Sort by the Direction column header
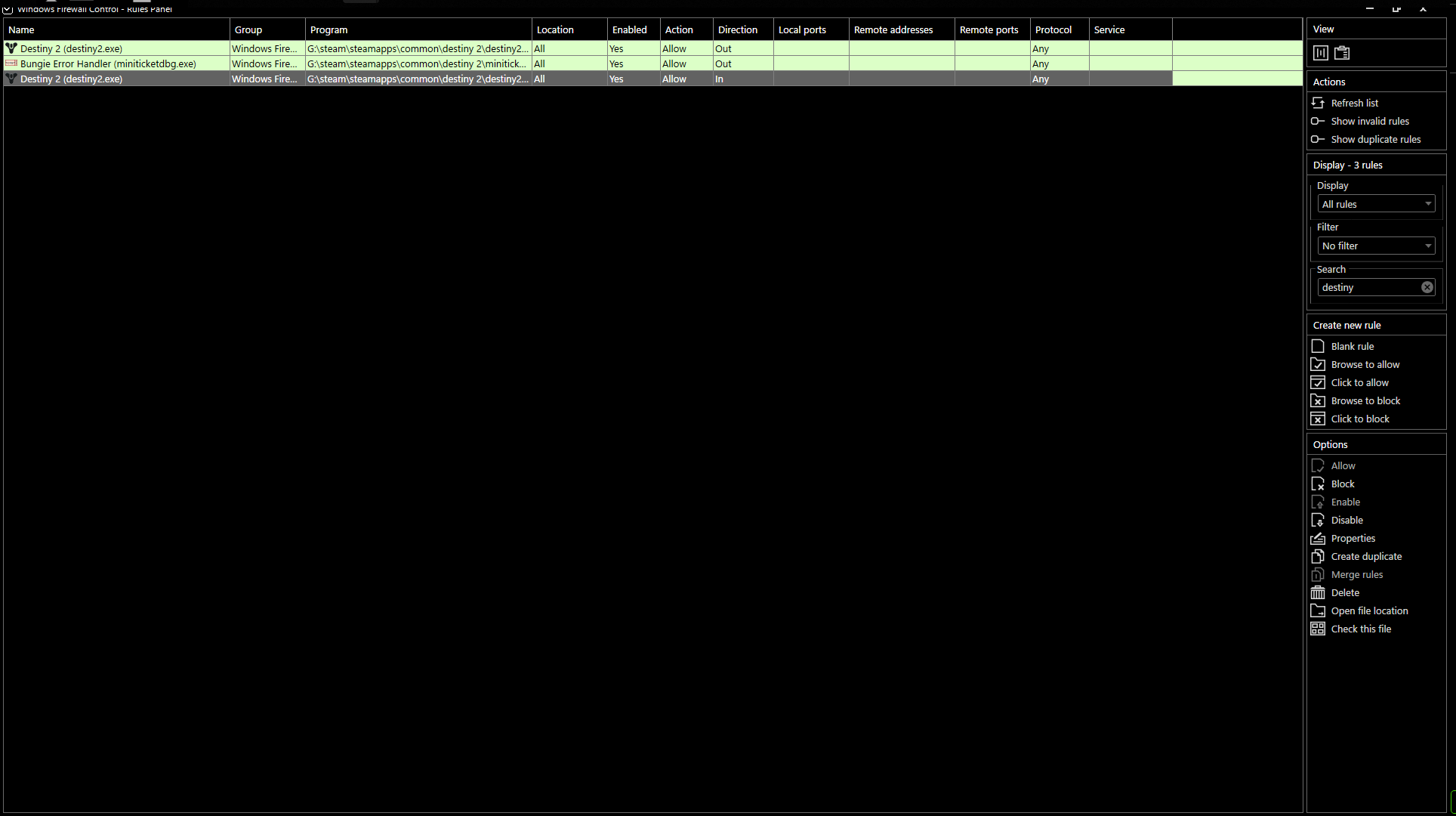The image size is (1456, 816). click(737, 29)
